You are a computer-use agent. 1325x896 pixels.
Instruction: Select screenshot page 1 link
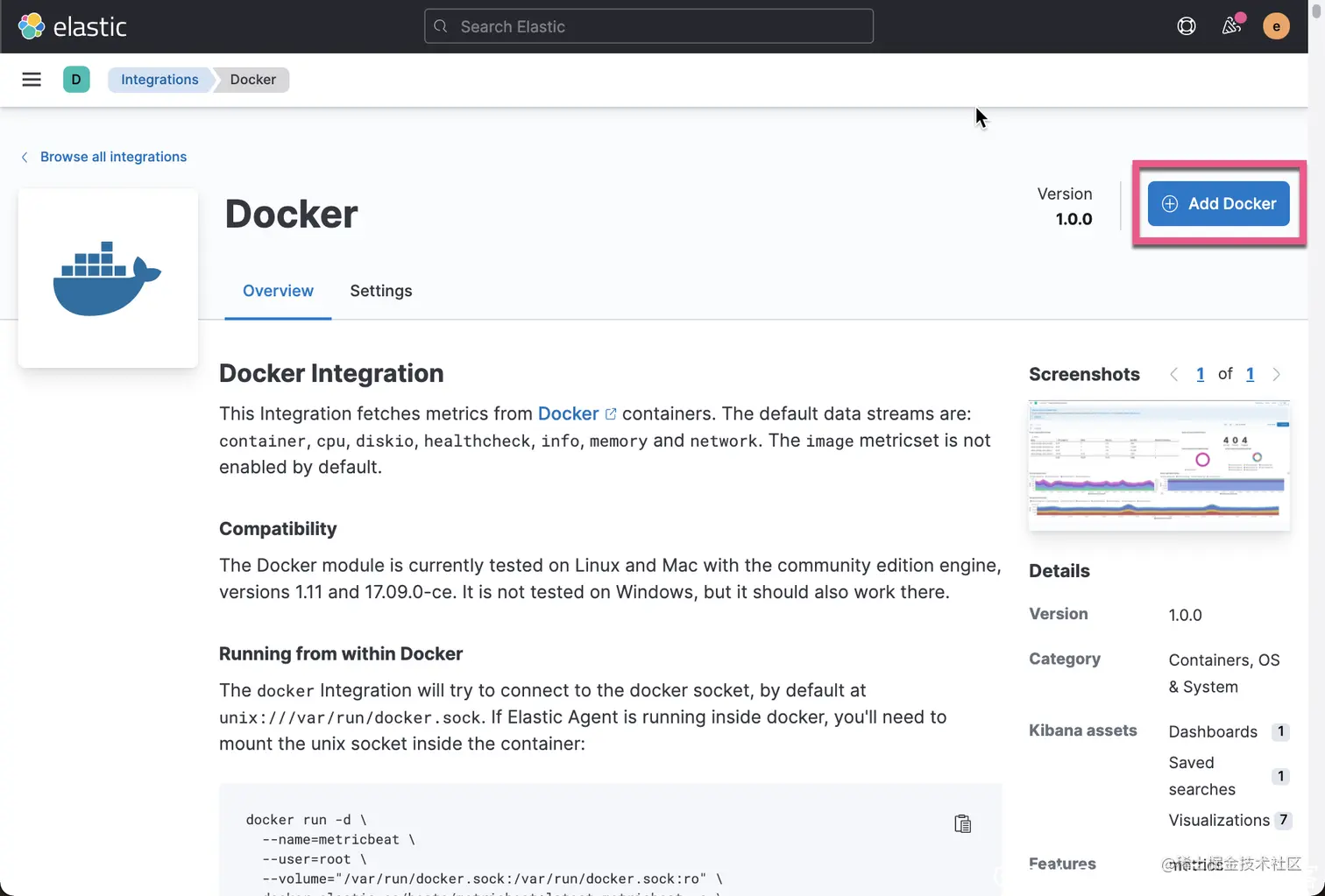pyautogui.click(x=1201, y=374)
